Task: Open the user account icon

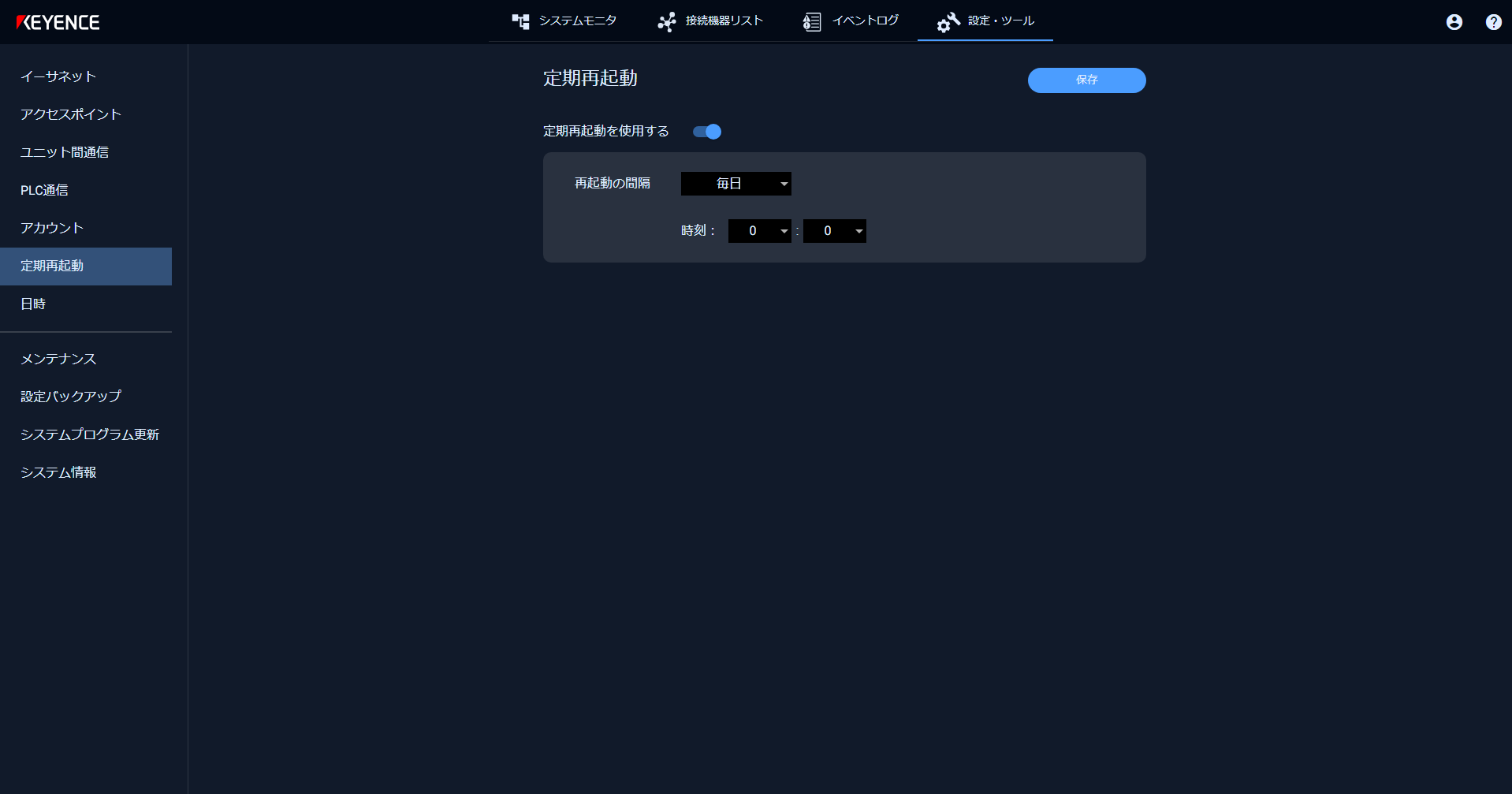Action: coord(1453,22)
